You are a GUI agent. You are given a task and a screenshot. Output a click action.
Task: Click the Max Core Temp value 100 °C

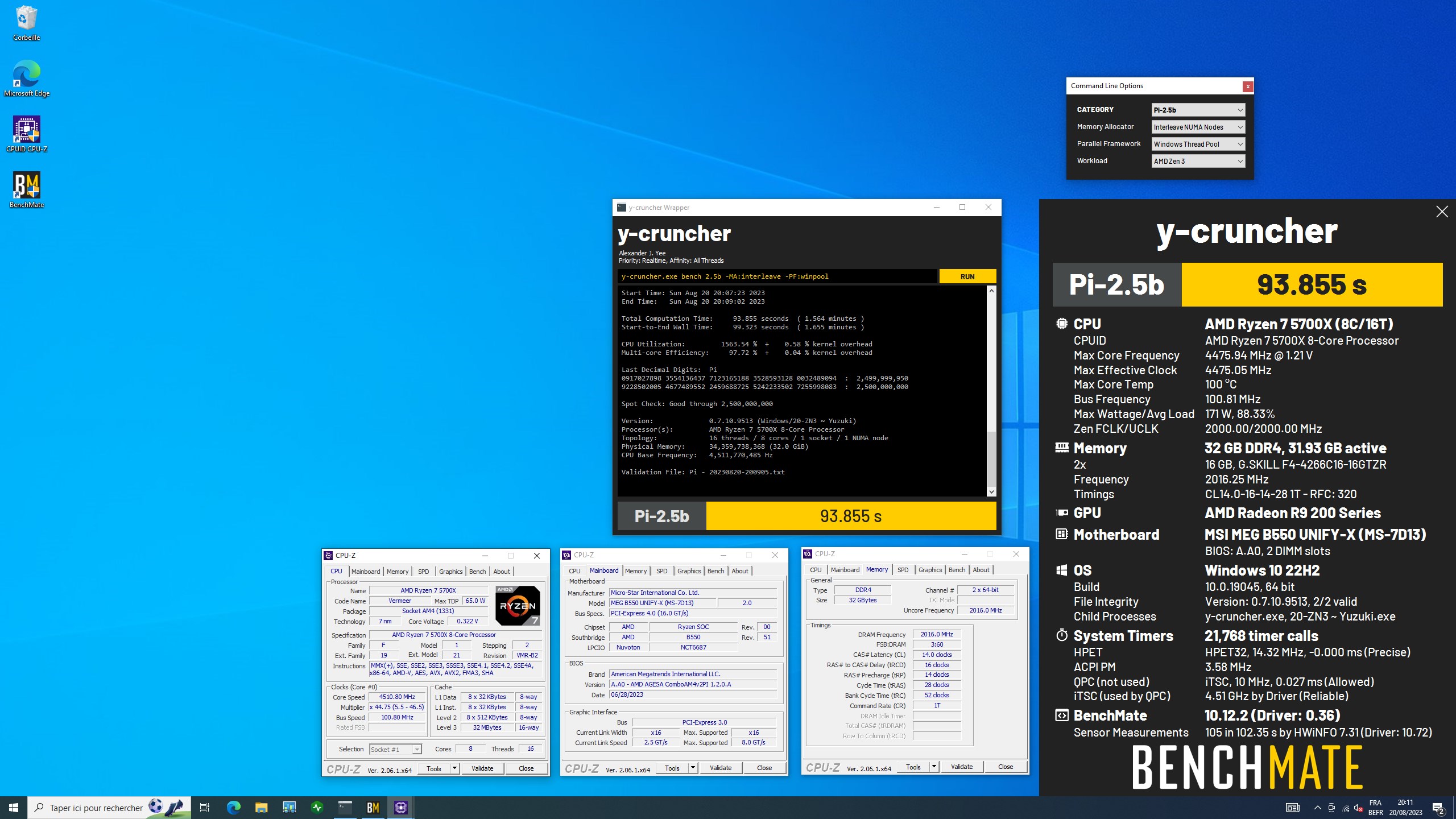1221,384
